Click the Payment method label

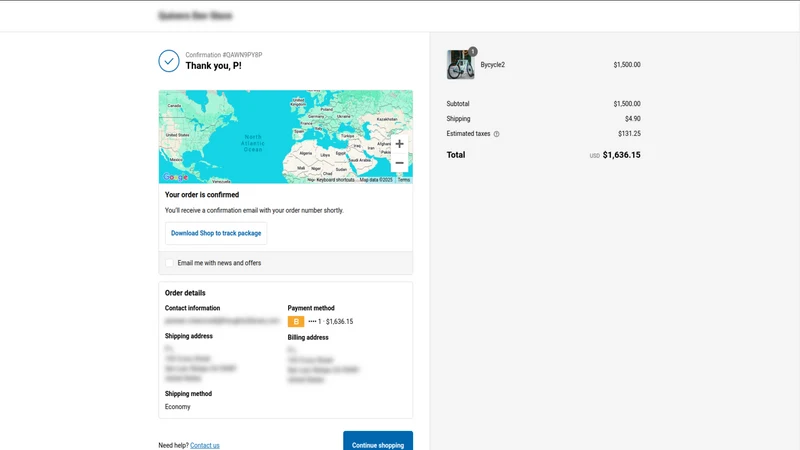(x=311, y=308)
